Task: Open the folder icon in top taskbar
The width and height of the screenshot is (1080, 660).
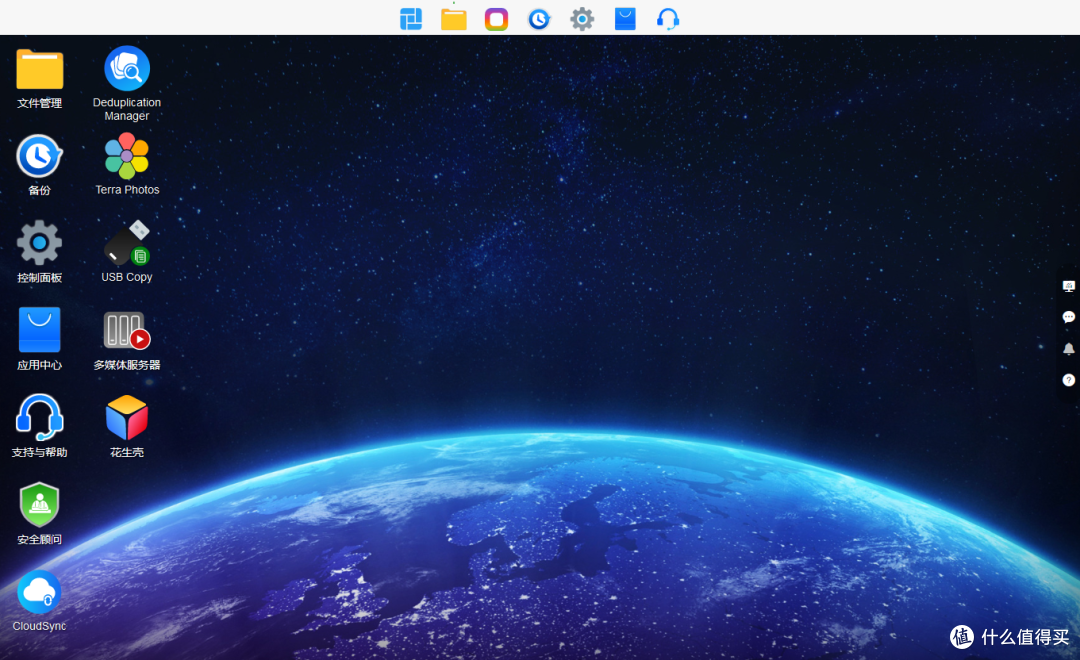Action: (454, 19)
